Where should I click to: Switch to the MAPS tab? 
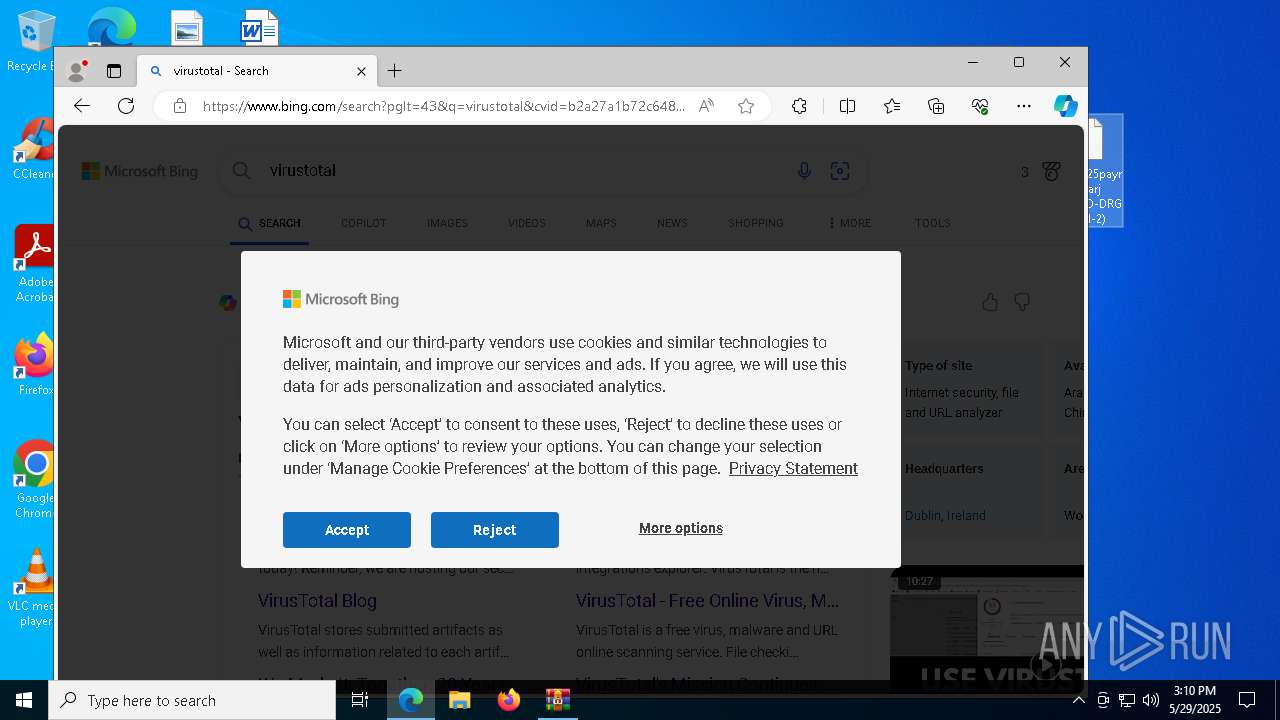pos(601,223)
